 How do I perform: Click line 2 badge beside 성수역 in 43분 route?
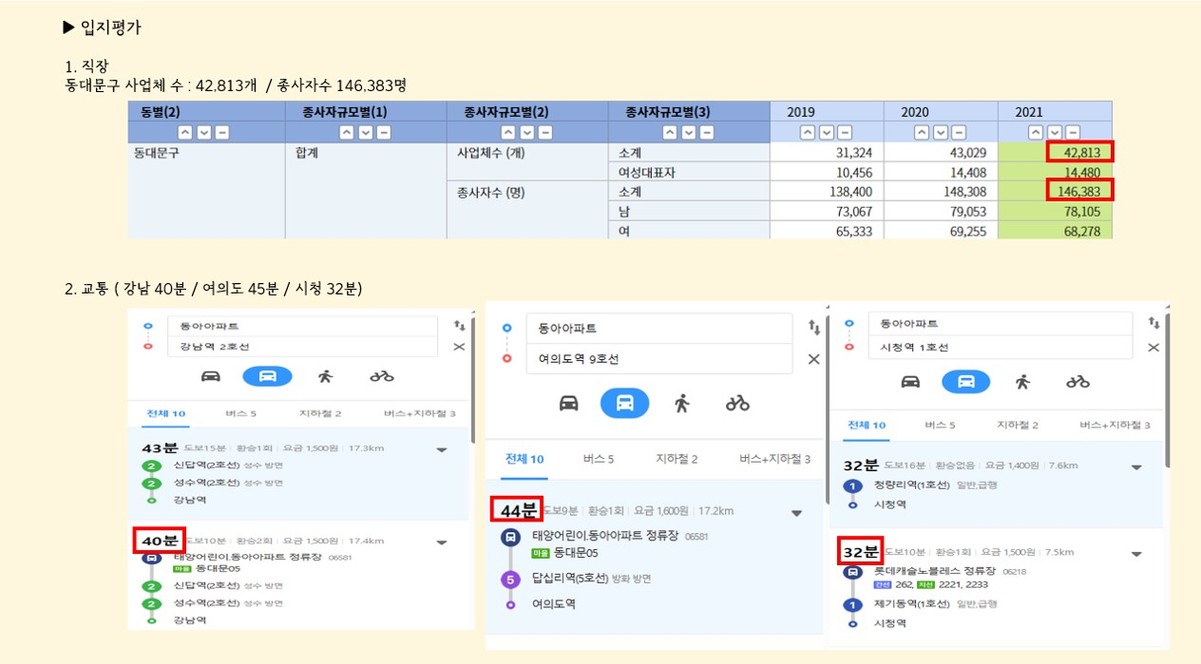151,483
